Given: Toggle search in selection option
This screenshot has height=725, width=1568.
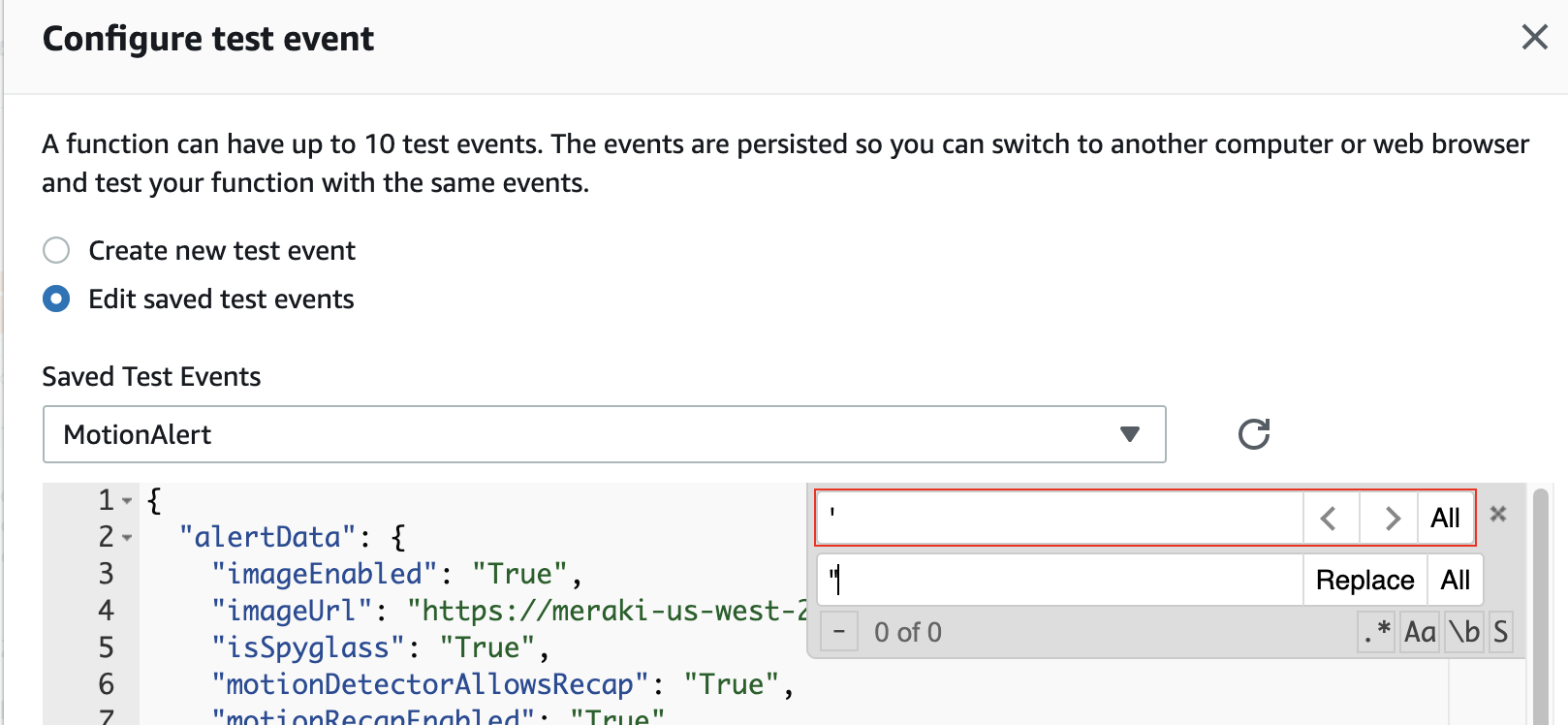Looking at the screenshot, I should (1500, 632).
